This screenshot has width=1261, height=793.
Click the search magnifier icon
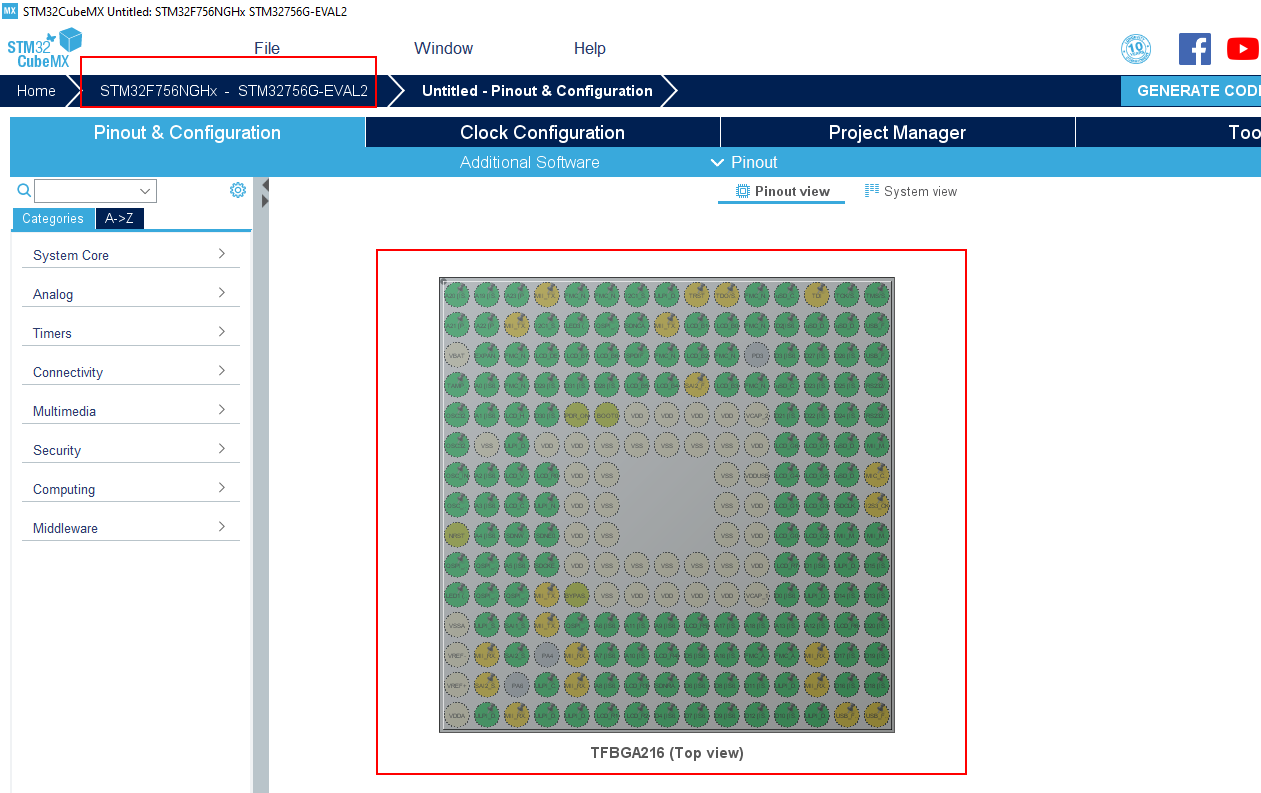point(23,190)
